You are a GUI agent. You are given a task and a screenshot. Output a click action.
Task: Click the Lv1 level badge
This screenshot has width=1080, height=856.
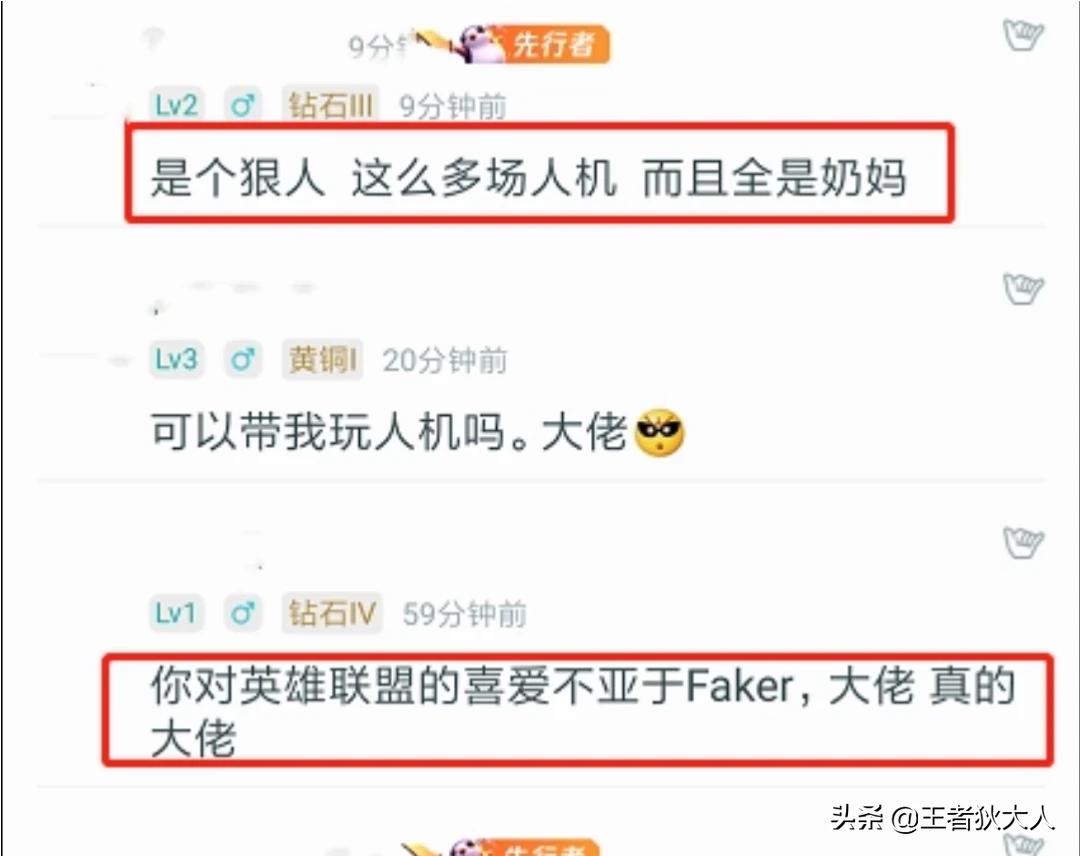[176, 613]
